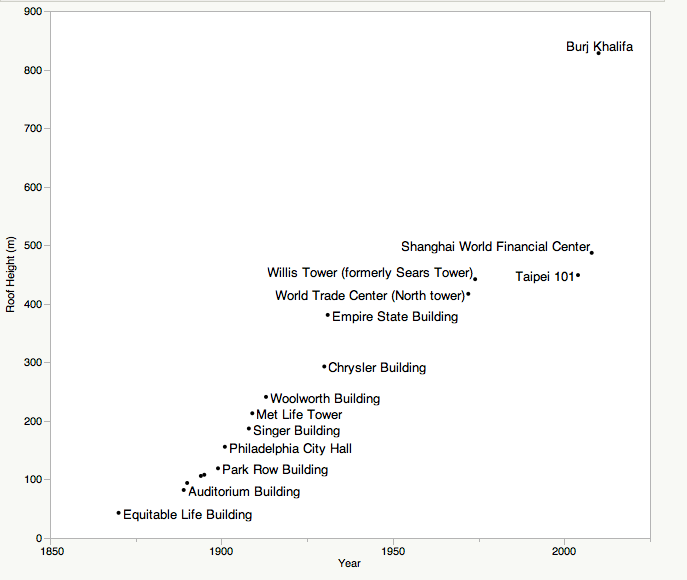The width and height of the screenshot is (687, 580).
Task: Click the 1850 tick label on Year axis
Action: pos(52,552)
